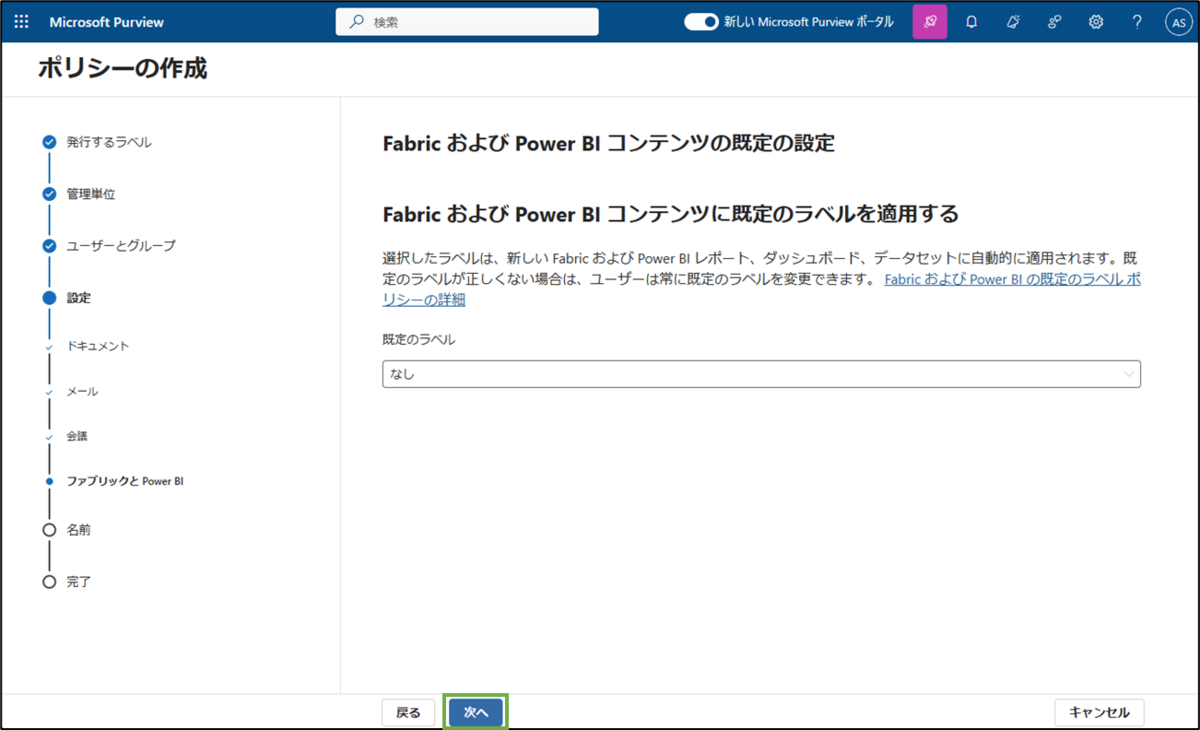
Task: Select the 設定 step
Action: pyautogui.click(x=79, y=298)
